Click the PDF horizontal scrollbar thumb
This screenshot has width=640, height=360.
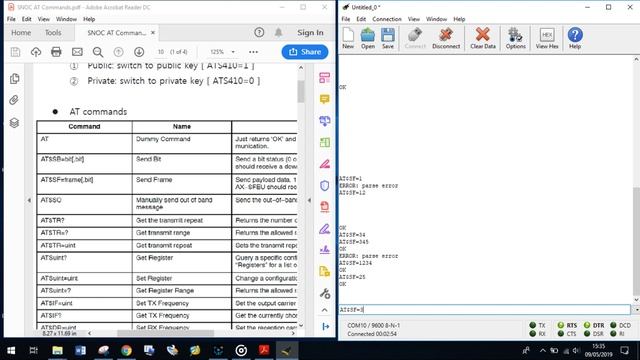165,333
